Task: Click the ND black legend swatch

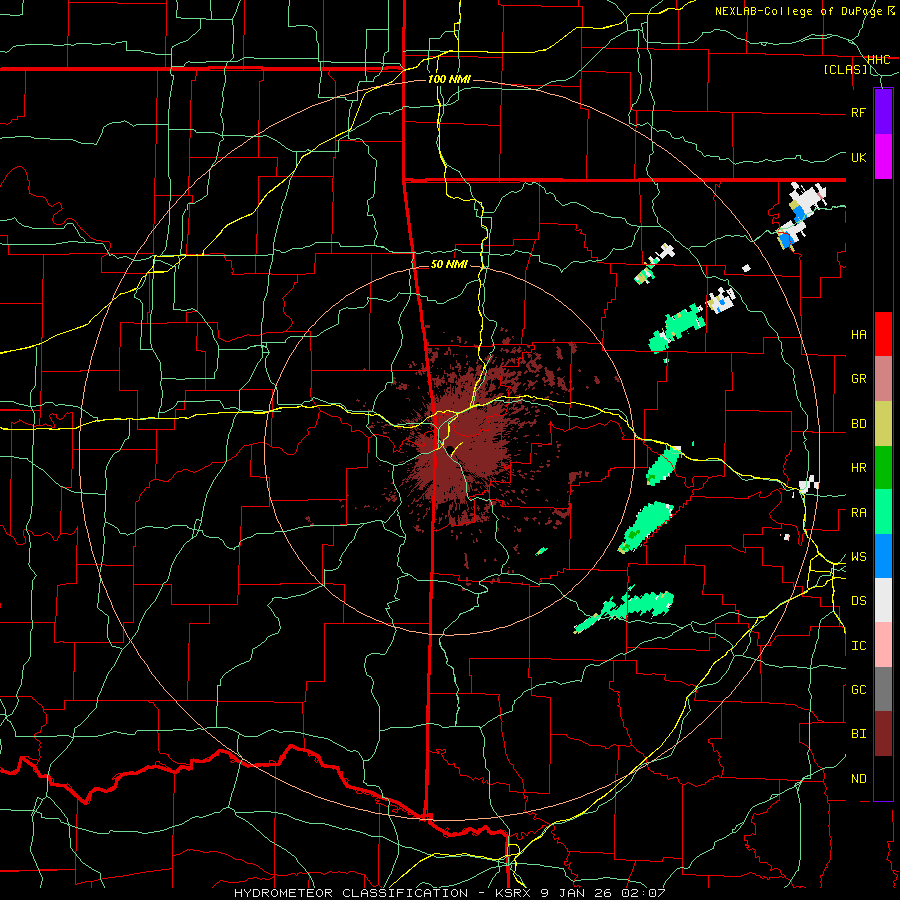Action: pyautogui.click(x=883, y=778)
